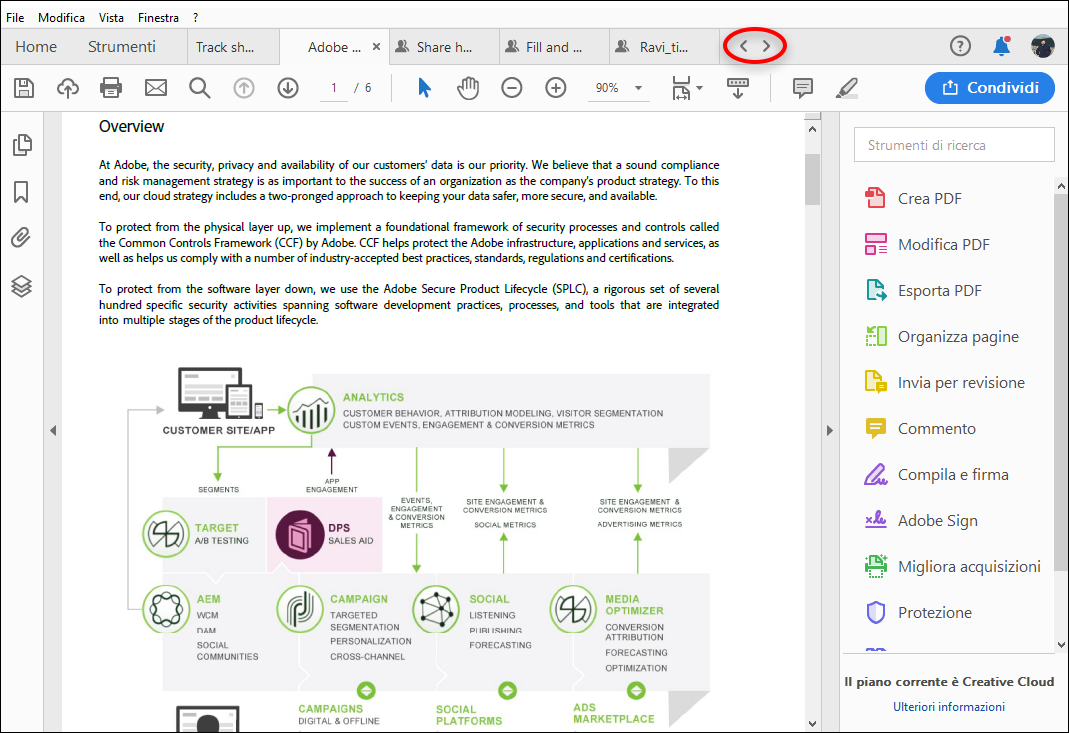Click the Condividi share button
The image size is (1069, 733).
[990, 88]
